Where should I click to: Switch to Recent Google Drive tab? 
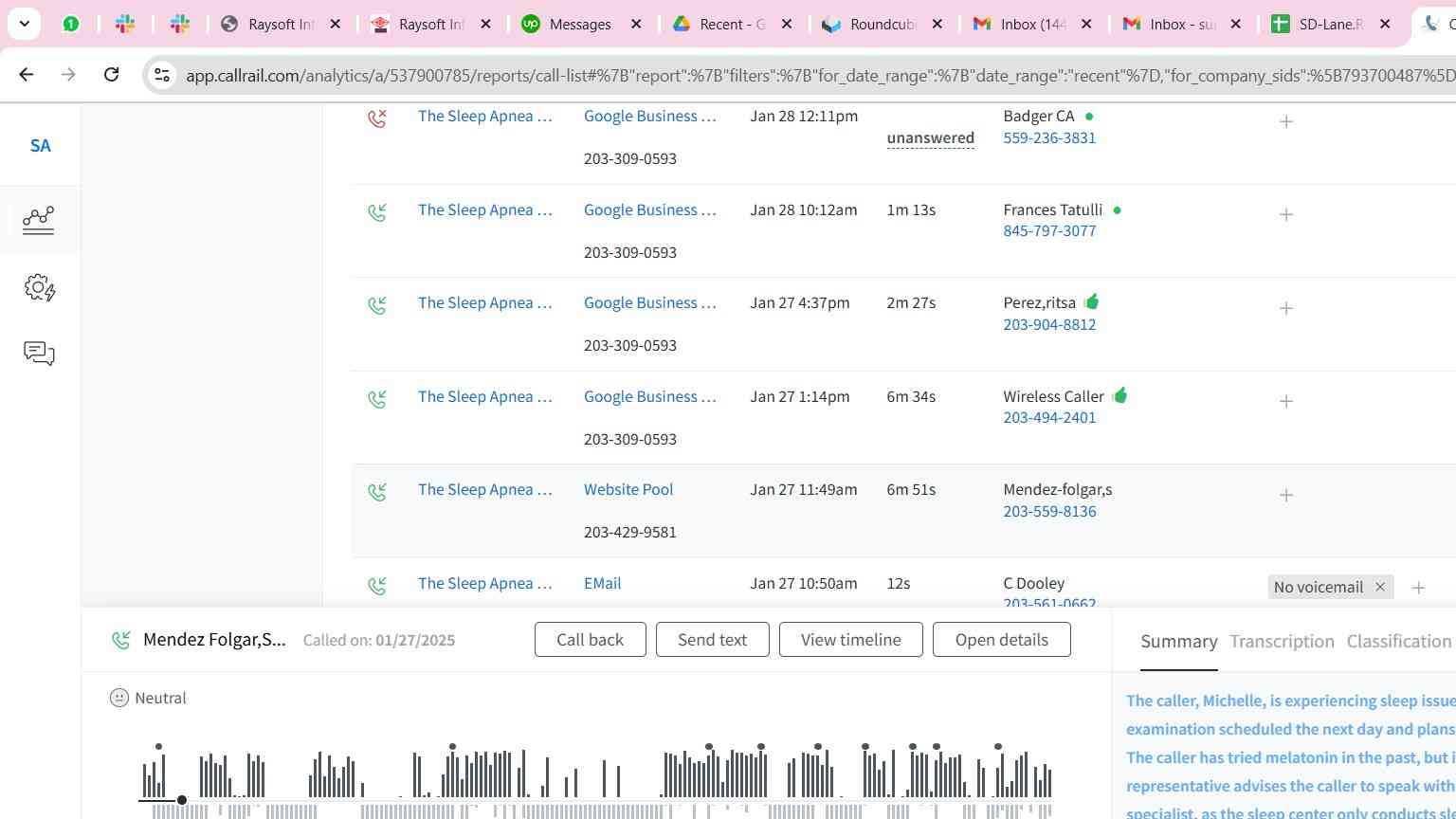tap(732, 25)
